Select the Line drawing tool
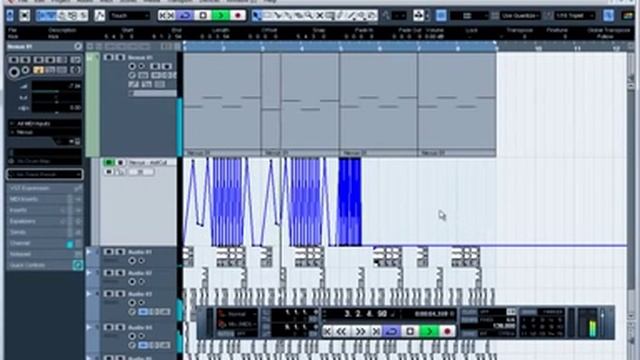 (351, 16)
